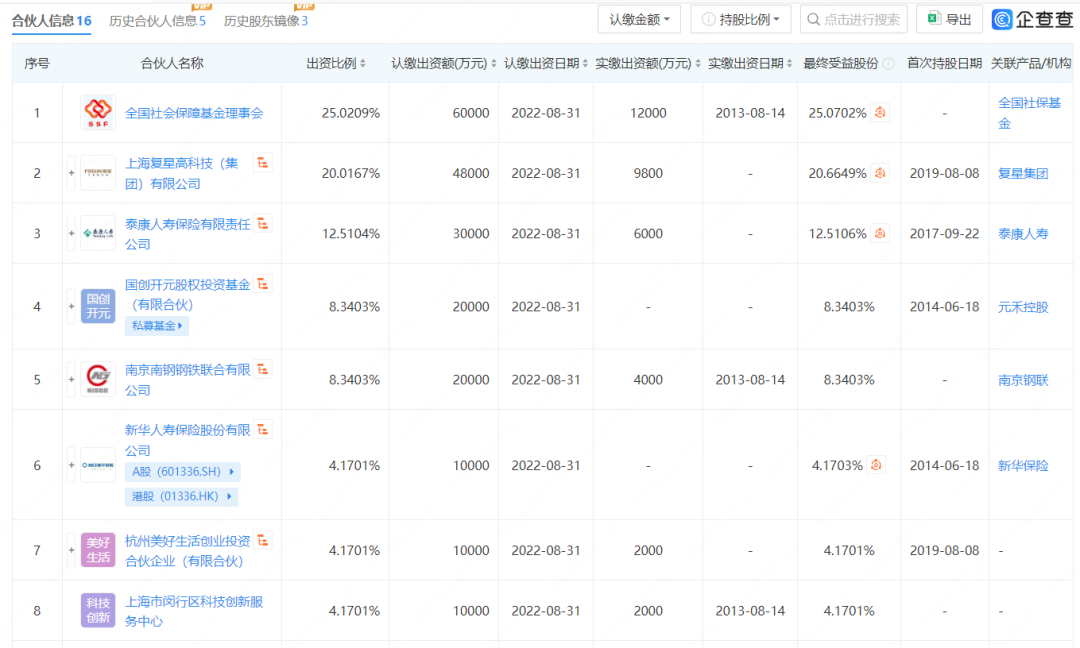Click the 科技创新 logo icon

(98, 611)
